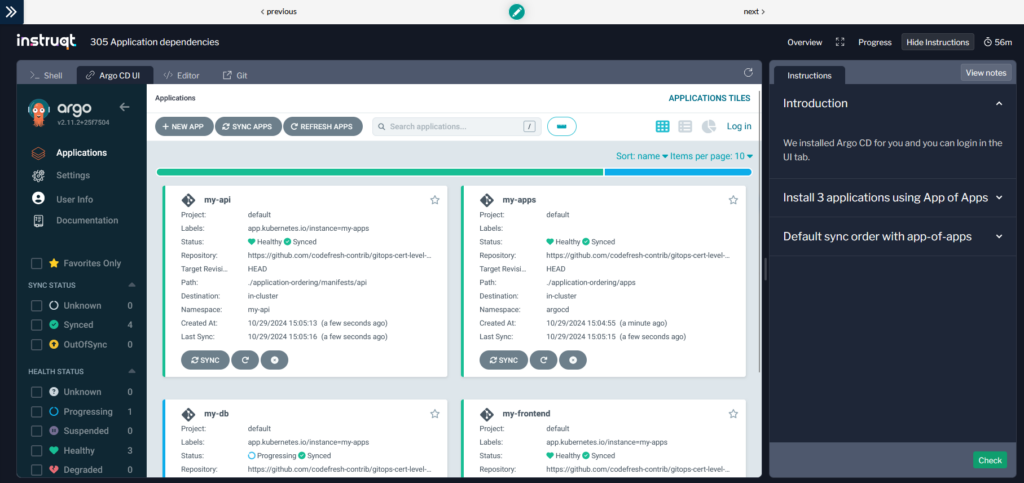Click the Search applications input field
The image size is (1024, 483).
456,127
